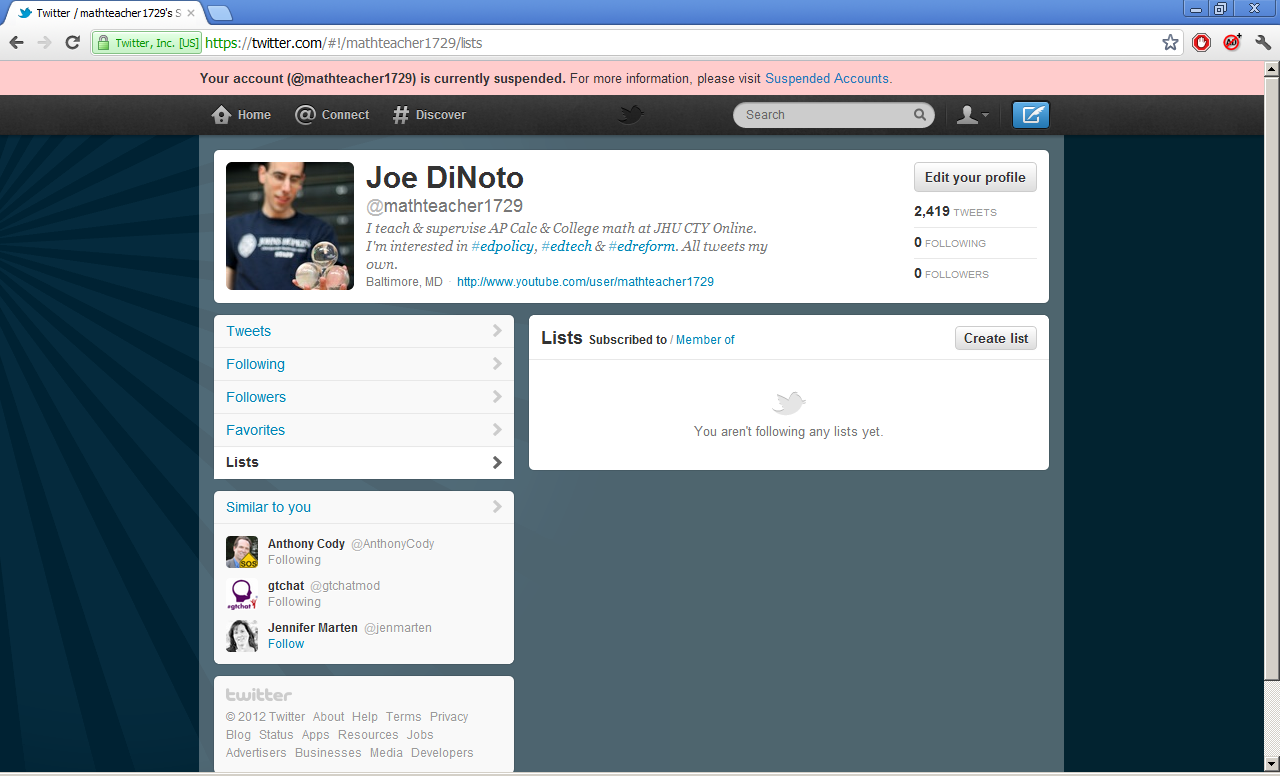Image resolution: width=1280 pixels, height=776 pixels.
Task: Open the Resources footer link
Action: (x=368, y=735)
